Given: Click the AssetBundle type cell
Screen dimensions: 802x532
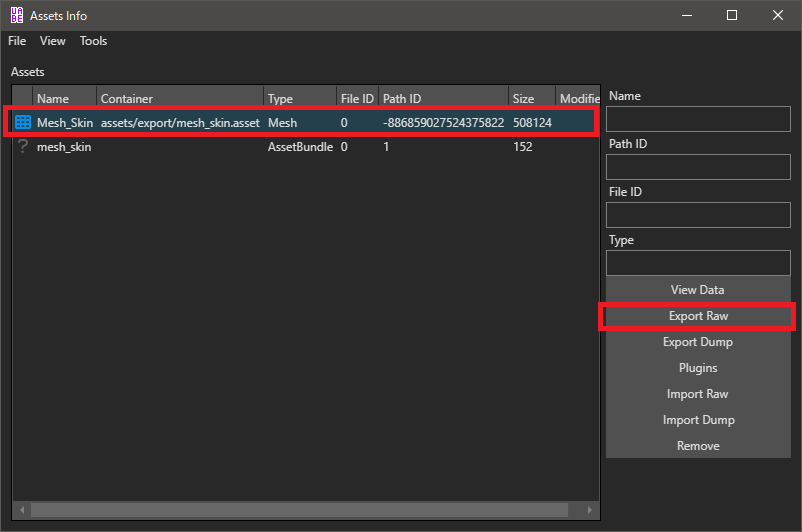Looking at the screenshot, I should click(x=300, y=147).
